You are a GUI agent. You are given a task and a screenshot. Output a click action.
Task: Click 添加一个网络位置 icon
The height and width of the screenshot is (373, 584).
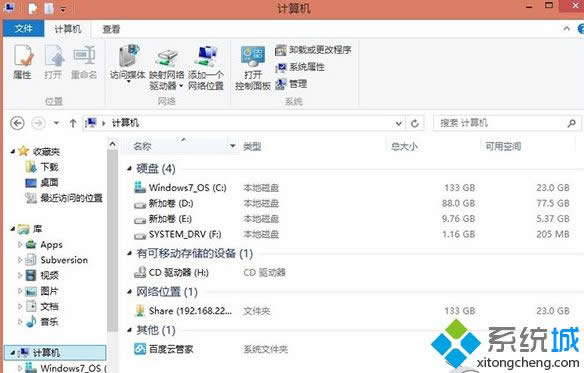pyautogui.click(x=206, y=69)
